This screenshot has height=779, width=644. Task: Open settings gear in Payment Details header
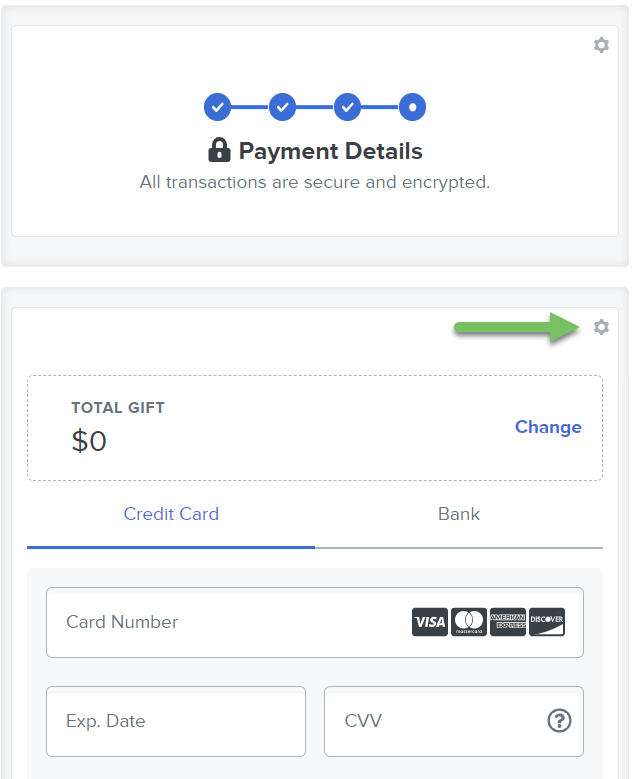pos(601,45)
